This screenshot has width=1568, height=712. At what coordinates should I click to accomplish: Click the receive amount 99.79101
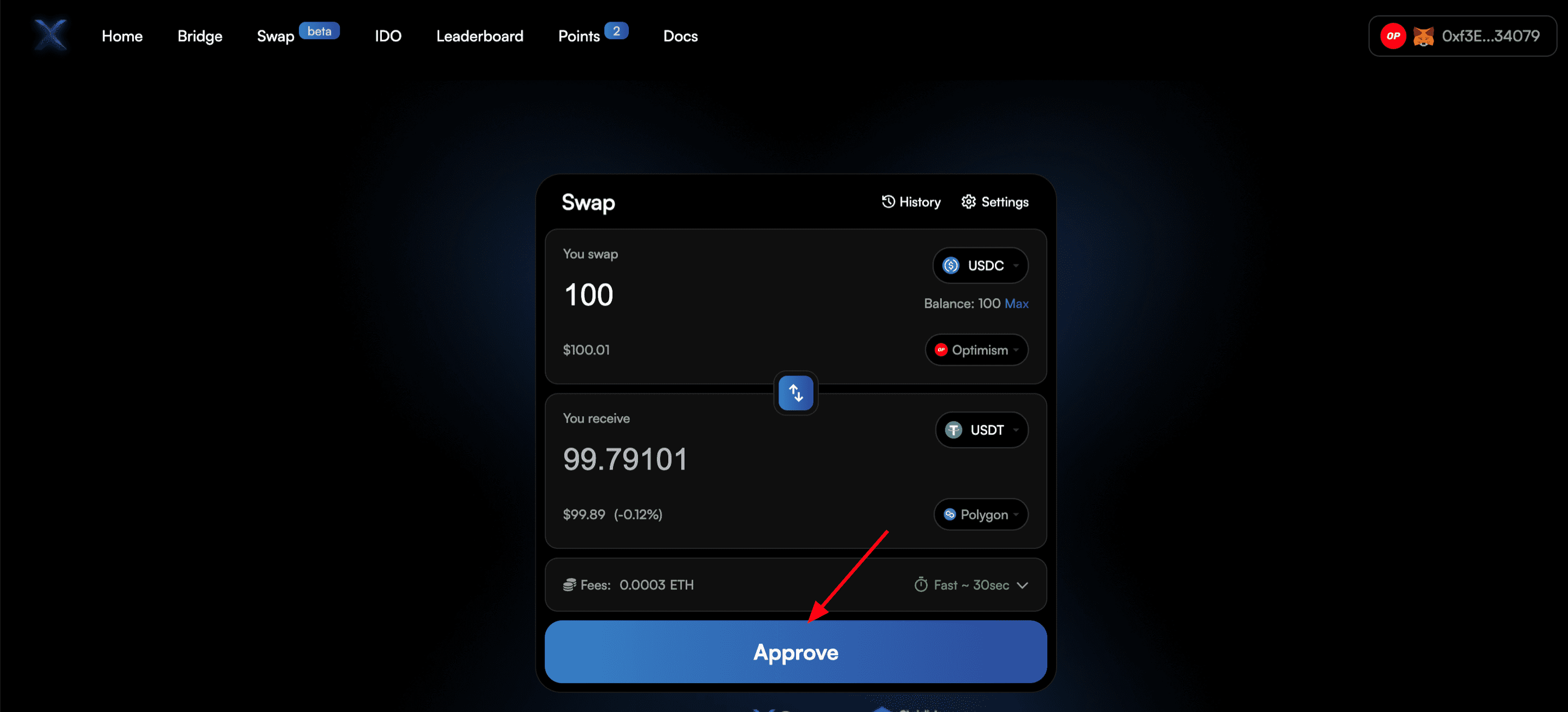point(625,459)
